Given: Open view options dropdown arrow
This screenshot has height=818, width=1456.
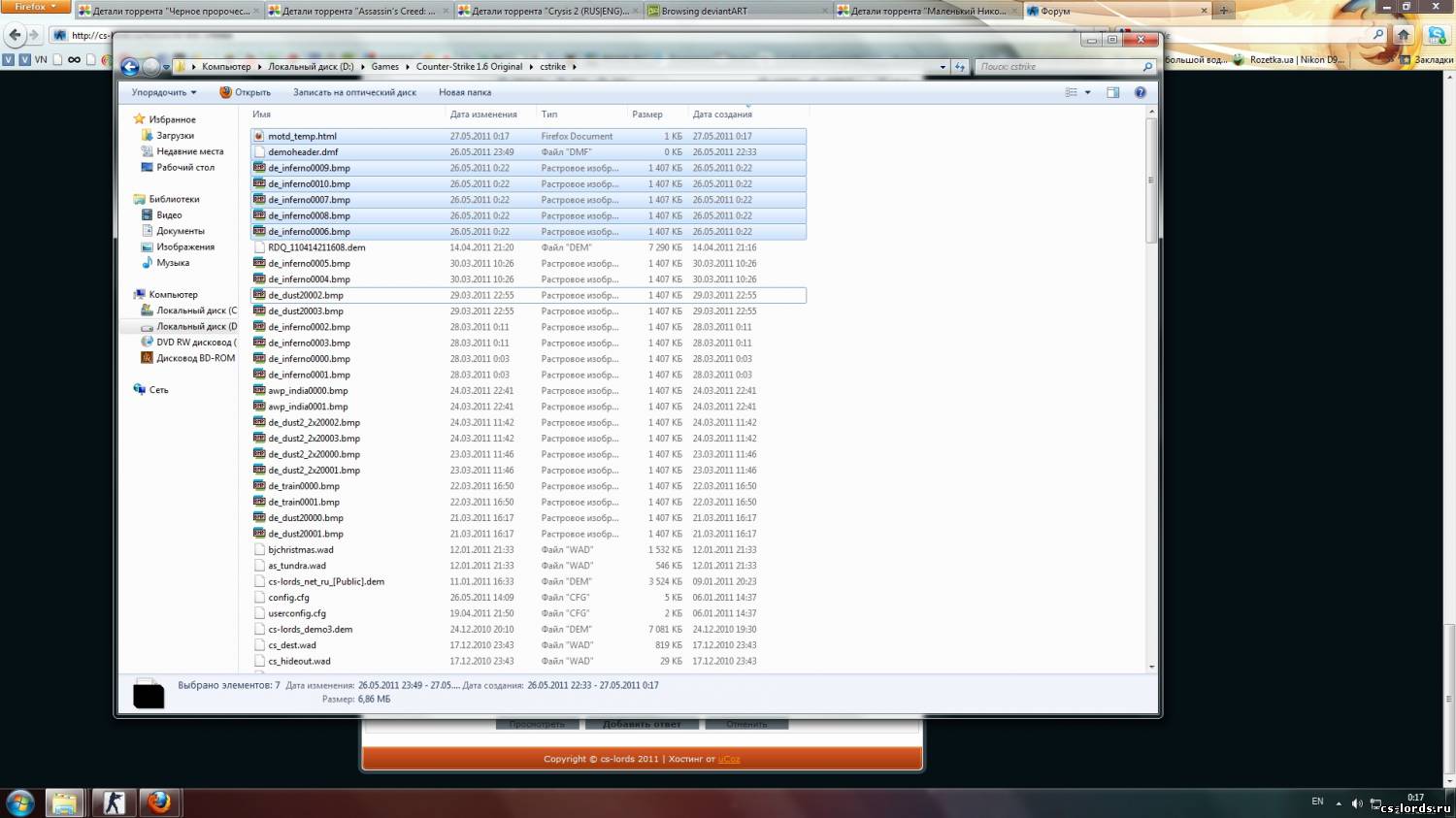Looking at the screenshot, I should (x=1087, y=92).
